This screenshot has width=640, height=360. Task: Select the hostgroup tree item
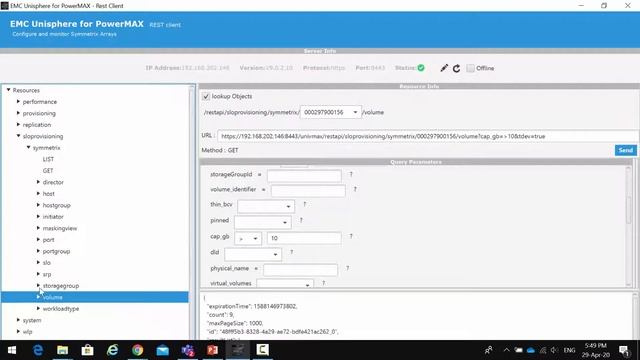[56, 205]
